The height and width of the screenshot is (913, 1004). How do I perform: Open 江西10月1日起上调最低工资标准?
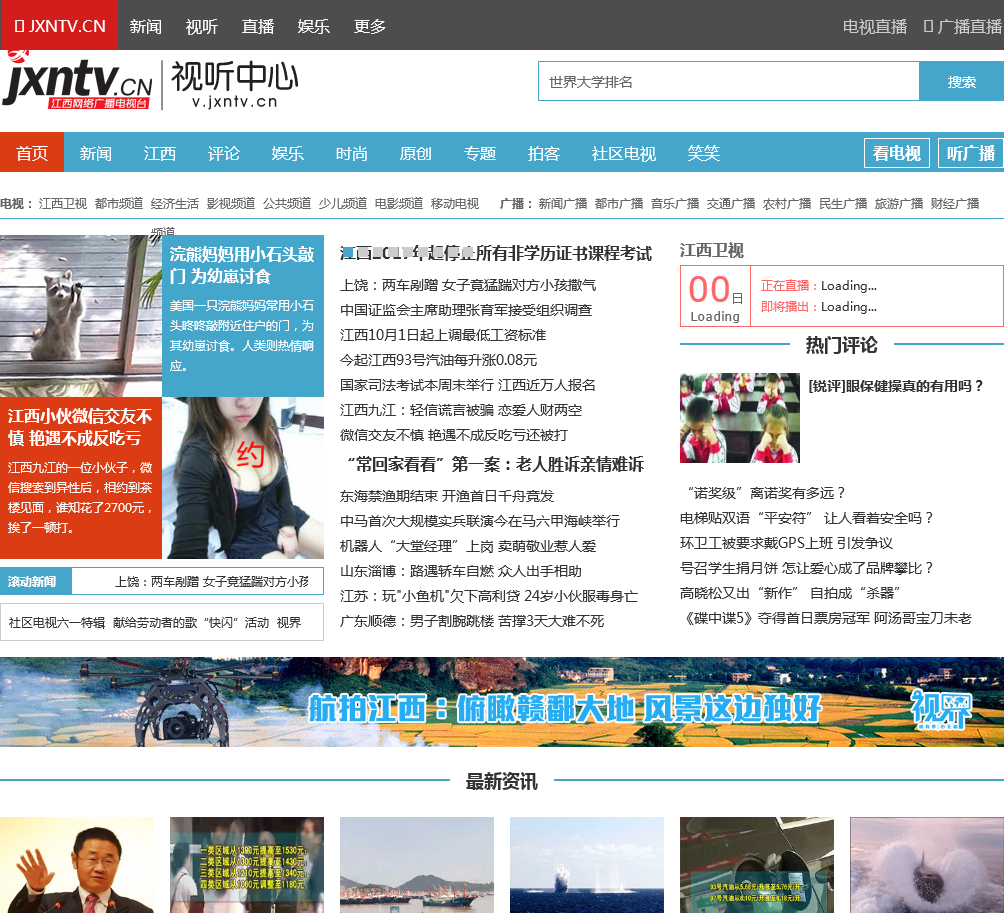pos(443,335)
